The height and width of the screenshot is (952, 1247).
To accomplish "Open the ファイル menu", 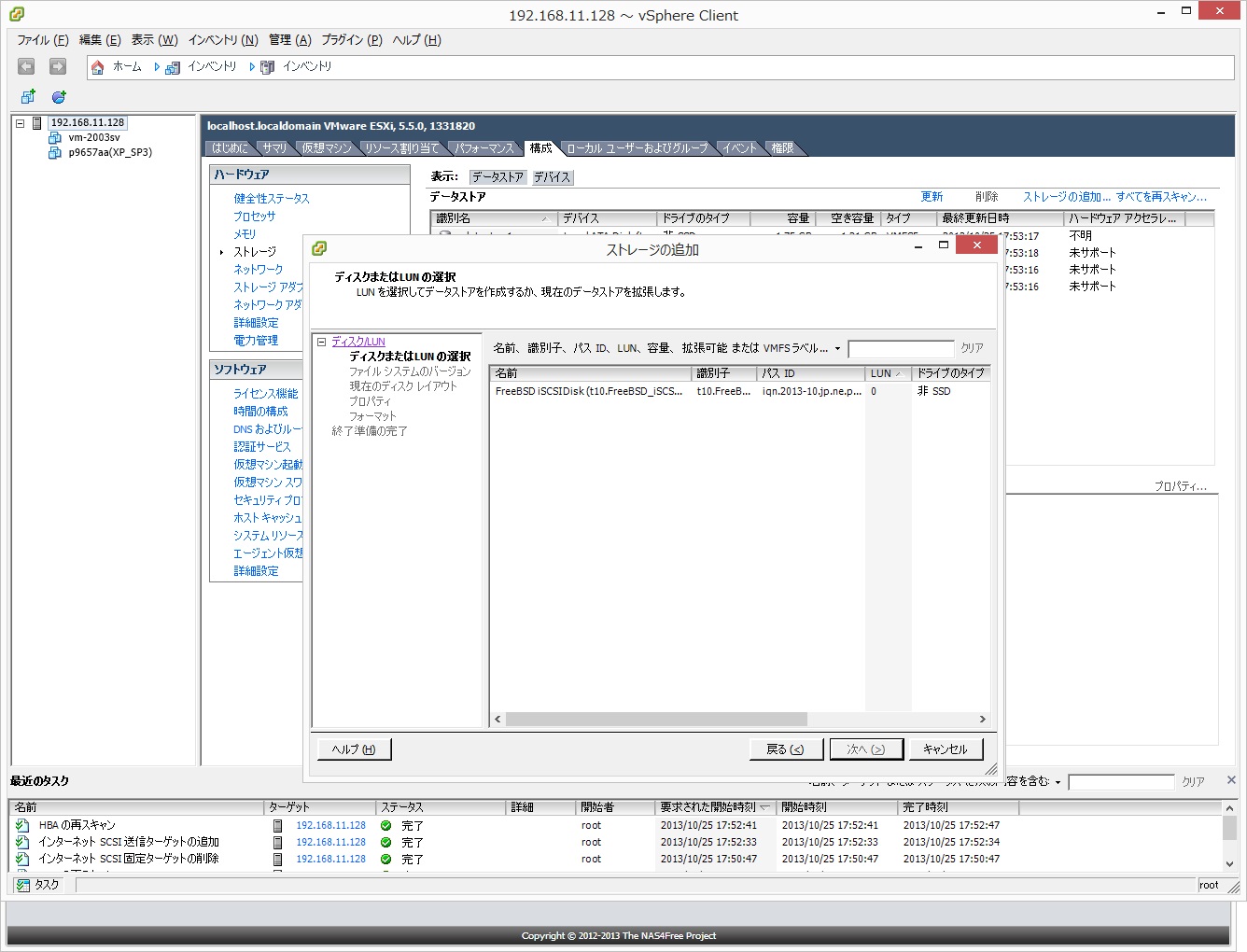I will [x=43, y=40].
